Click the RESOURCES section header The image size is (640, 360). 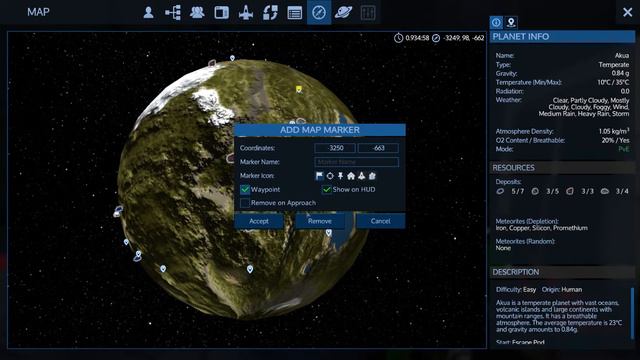(x=562, y=168)
